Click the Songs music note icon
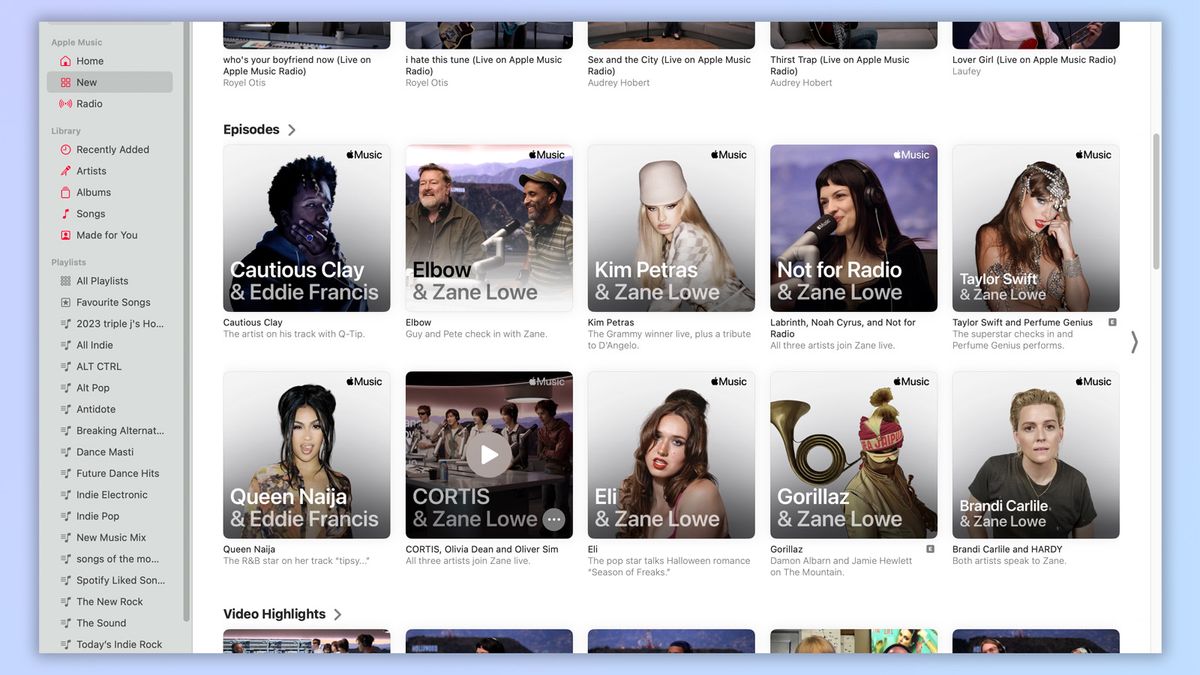1200x675 pixels. pos(65,214)
